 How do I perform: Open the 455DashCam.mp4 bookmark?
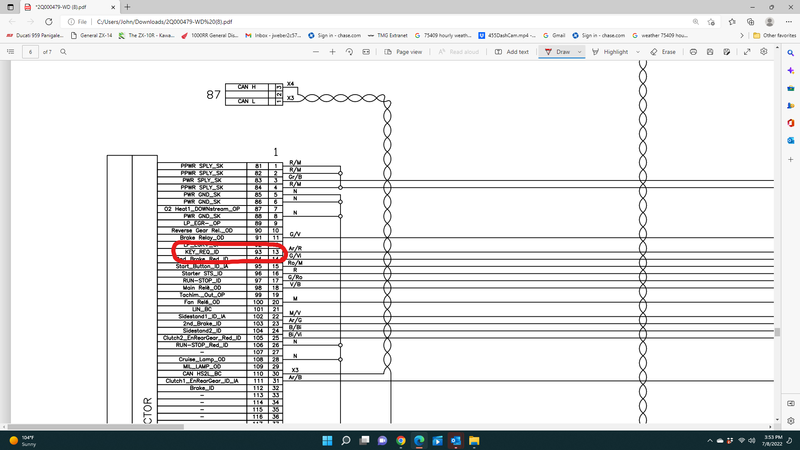point(507,35)
